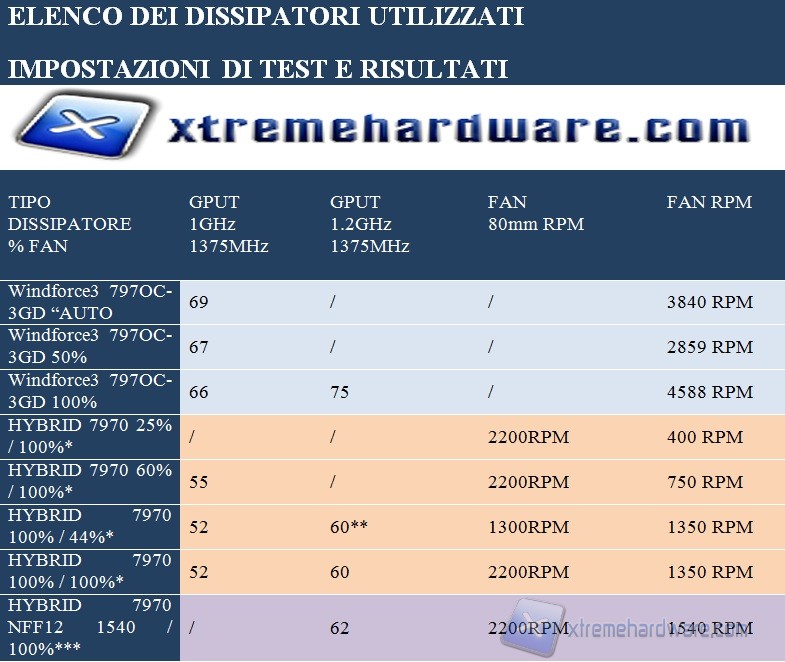Select the 3840 RPM cell
This screenshot has width=785, height=662.
coord(709,302)
